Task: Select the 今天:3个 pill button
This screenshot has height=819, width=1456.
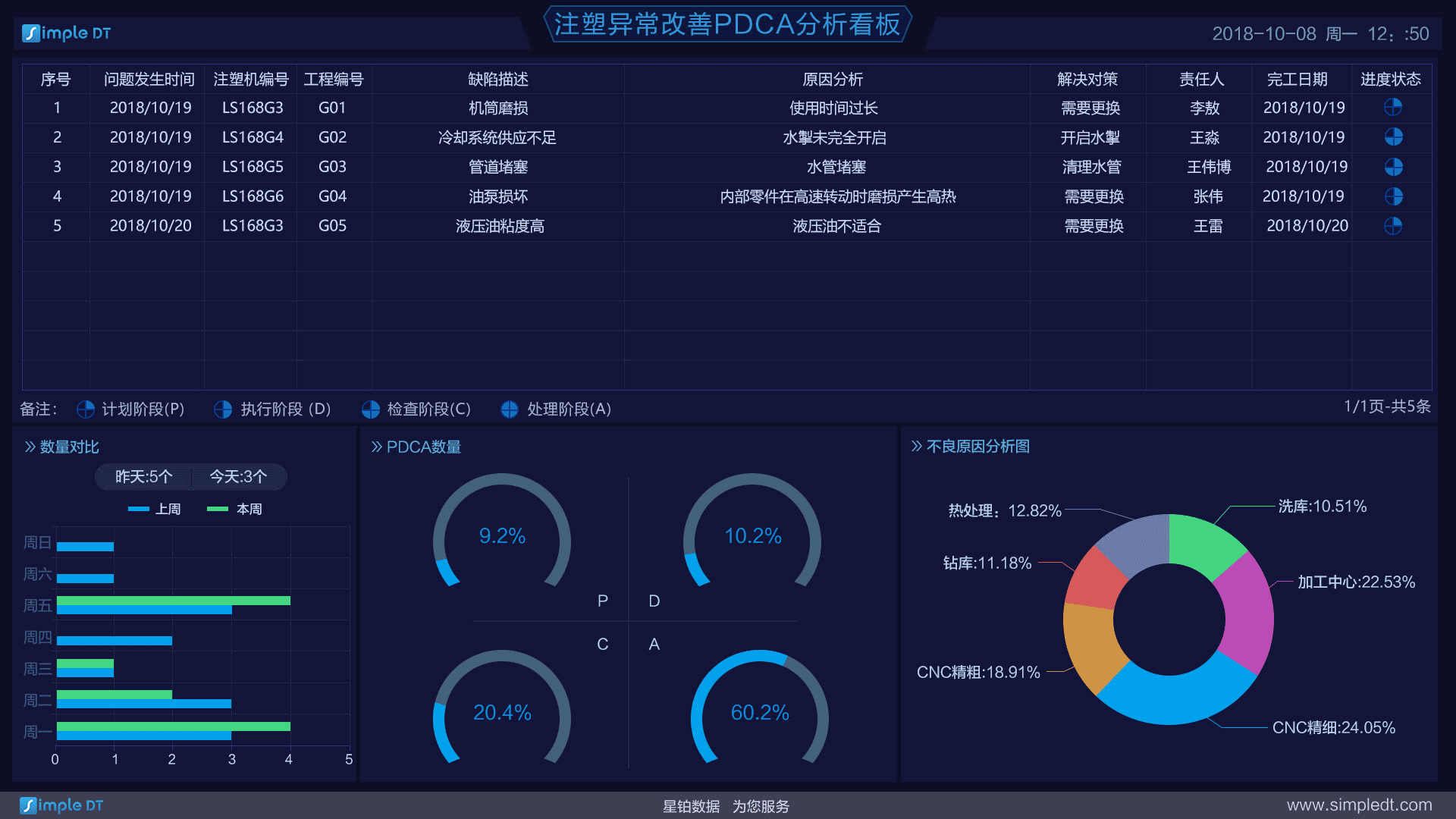Action: tap(238, 477)
